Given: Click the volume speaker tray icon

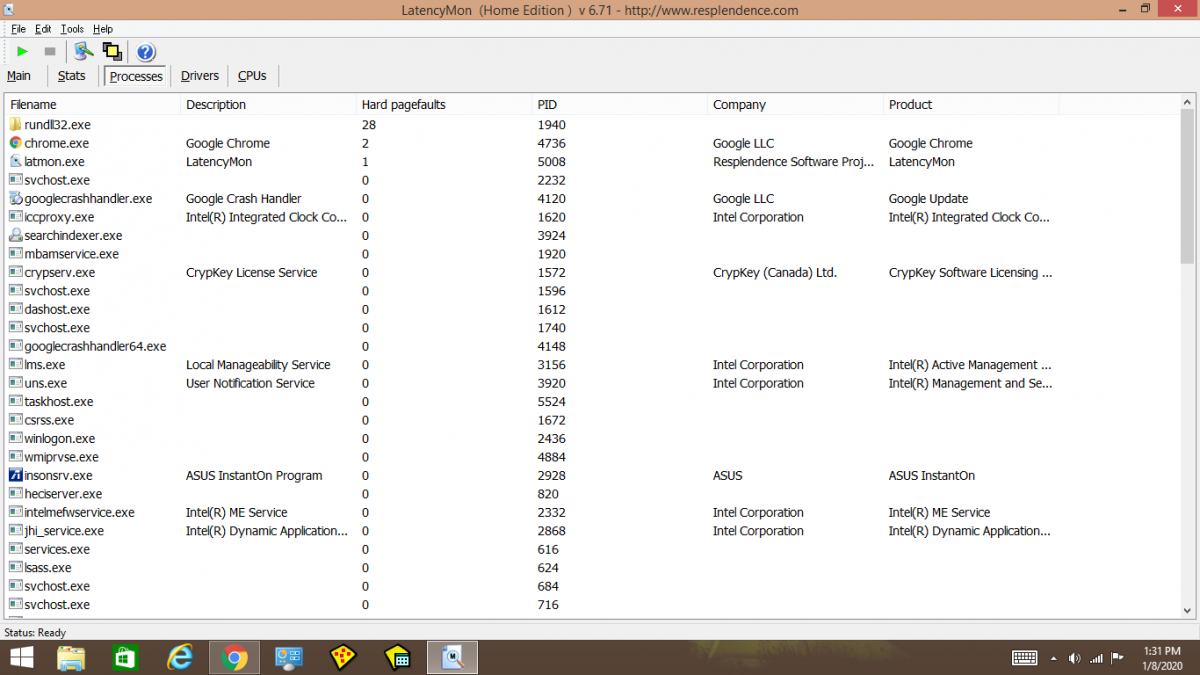Looking at the screenshot, I should pos(1075,658).
